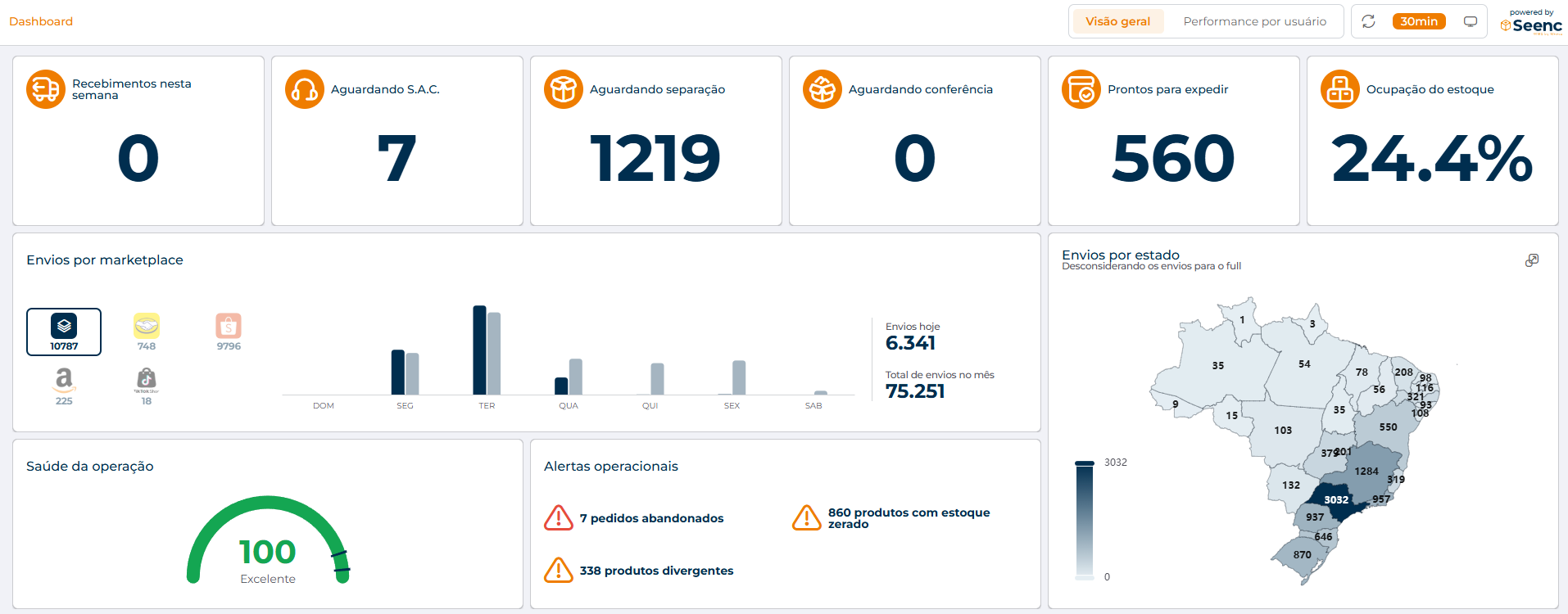Click the state labeled 870 on map

pyautogui.click(x=1303, y=555)
